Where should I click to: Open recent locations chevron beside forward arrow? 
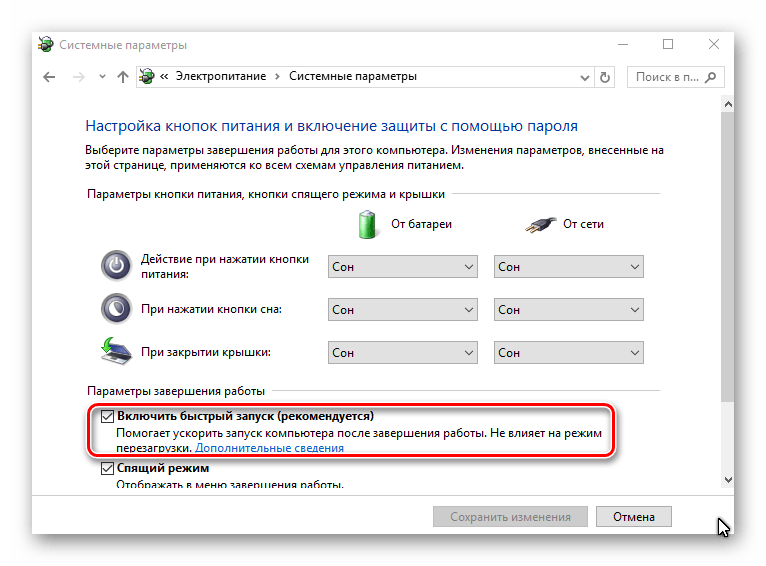102,77
